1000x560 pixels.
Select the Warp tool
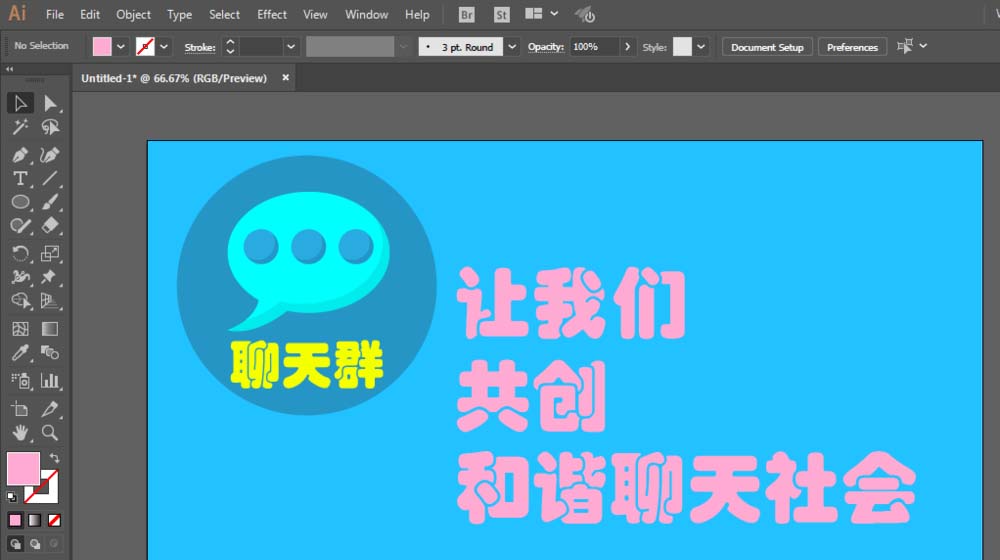(20, 277)
